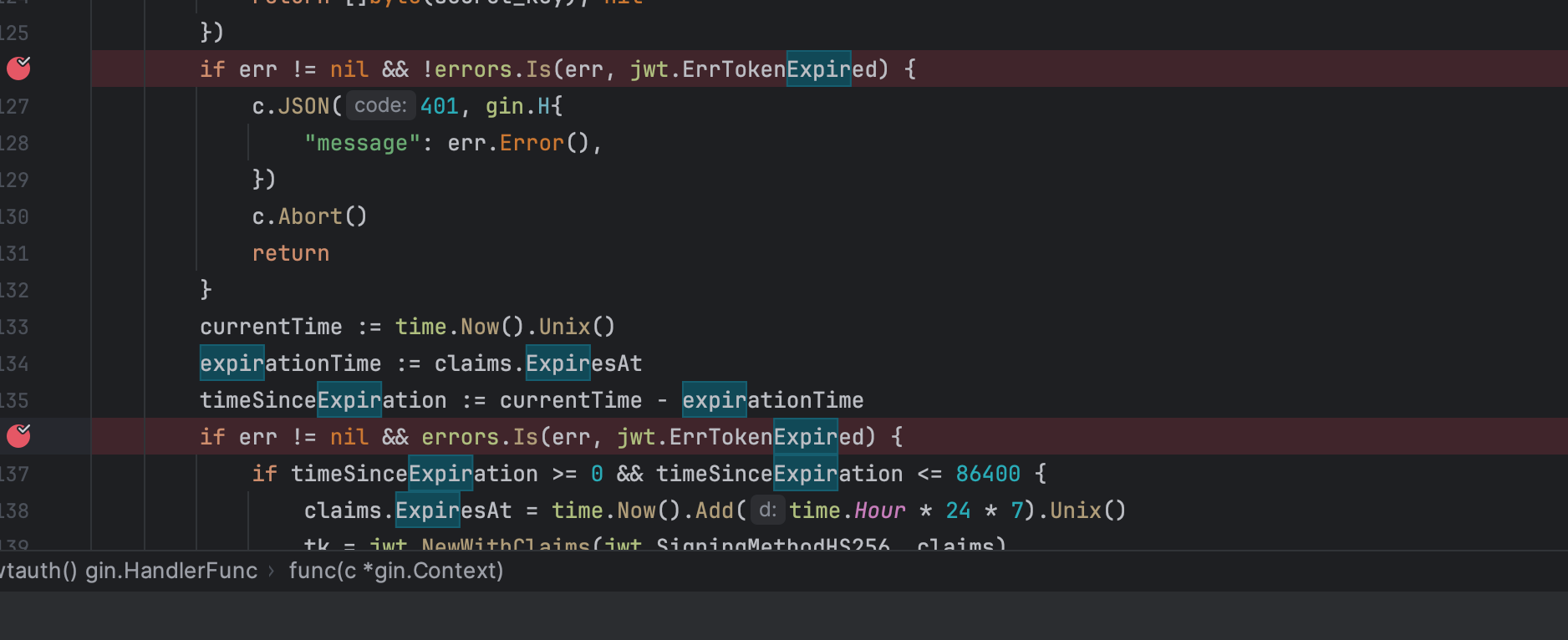
Task: Place cursor on status code 401
Action: coord(440,106)
